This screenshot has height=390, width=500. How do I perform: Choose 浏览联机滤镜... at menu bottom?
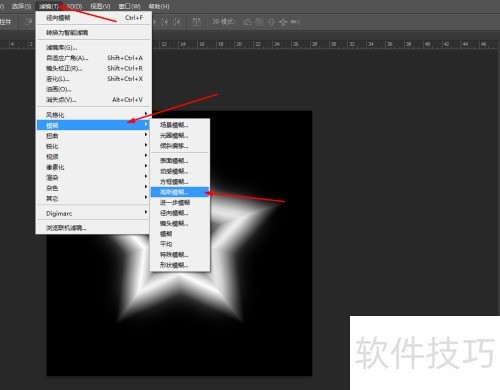pos(94,228)
